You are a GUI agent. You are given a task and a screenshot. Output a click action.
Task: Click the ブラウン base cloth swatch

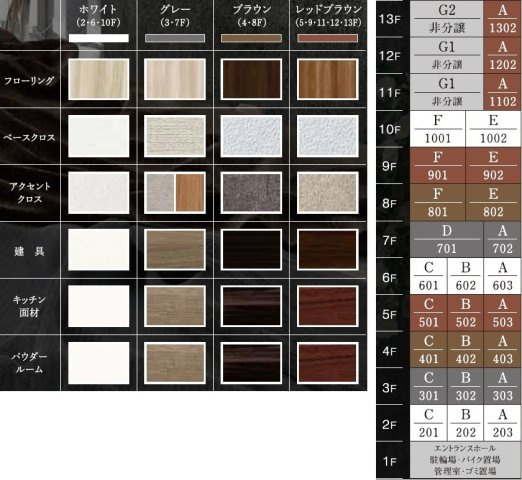click(x=251, y=136)
